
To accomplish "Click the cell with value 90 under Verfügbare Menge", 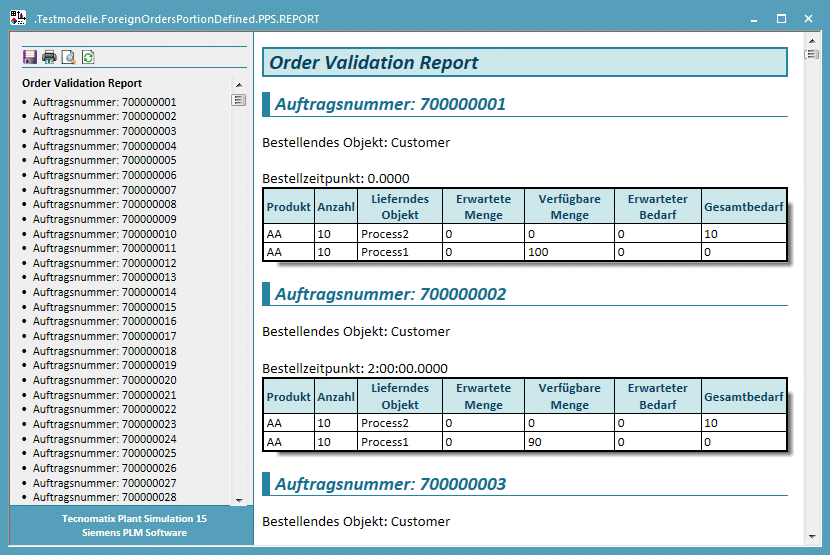I will (x=569, y=442).
